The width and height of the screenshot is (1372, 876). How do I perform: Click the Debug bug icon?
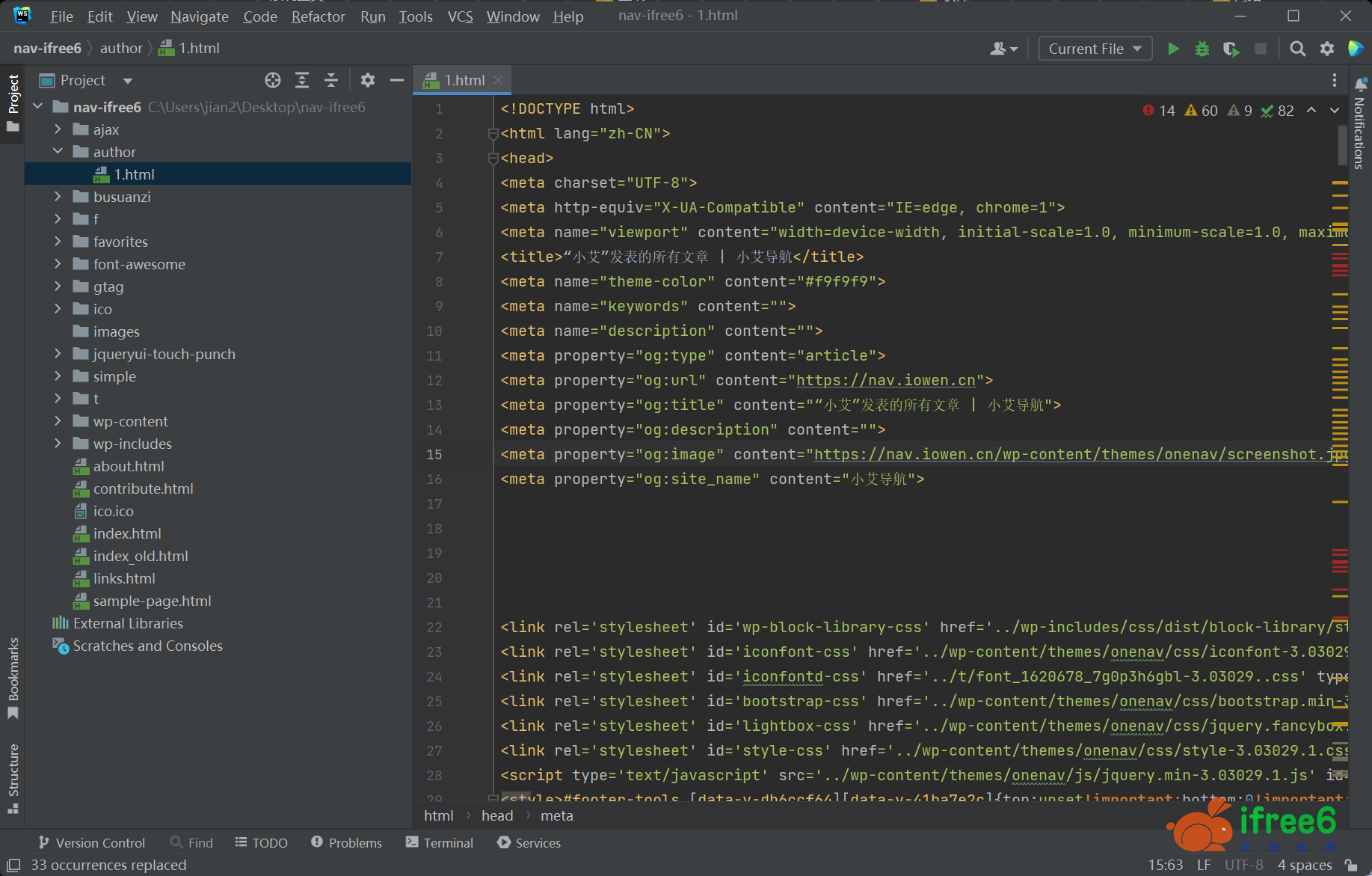tap(1202, 49)
